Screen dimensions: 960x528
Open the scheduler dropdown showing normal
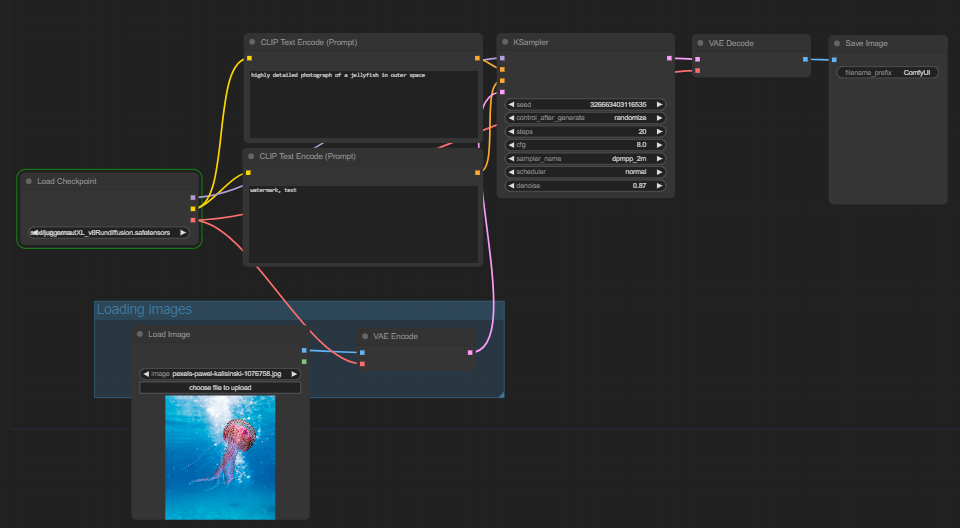coord(585,172)
